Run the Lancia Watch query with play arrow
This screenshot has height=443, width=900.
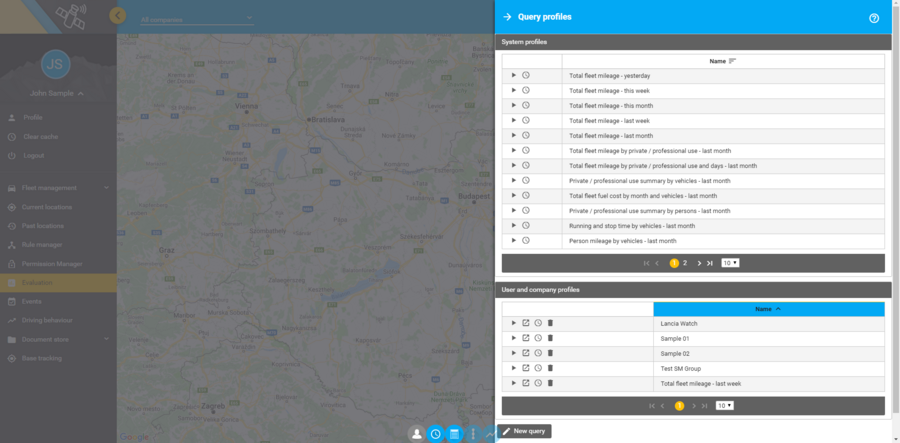coord(514,323)
